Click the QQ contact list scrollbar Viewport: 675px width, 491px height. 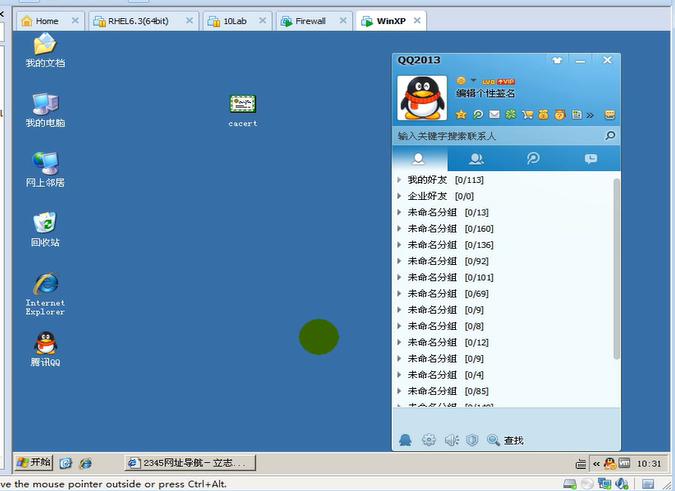616,269
